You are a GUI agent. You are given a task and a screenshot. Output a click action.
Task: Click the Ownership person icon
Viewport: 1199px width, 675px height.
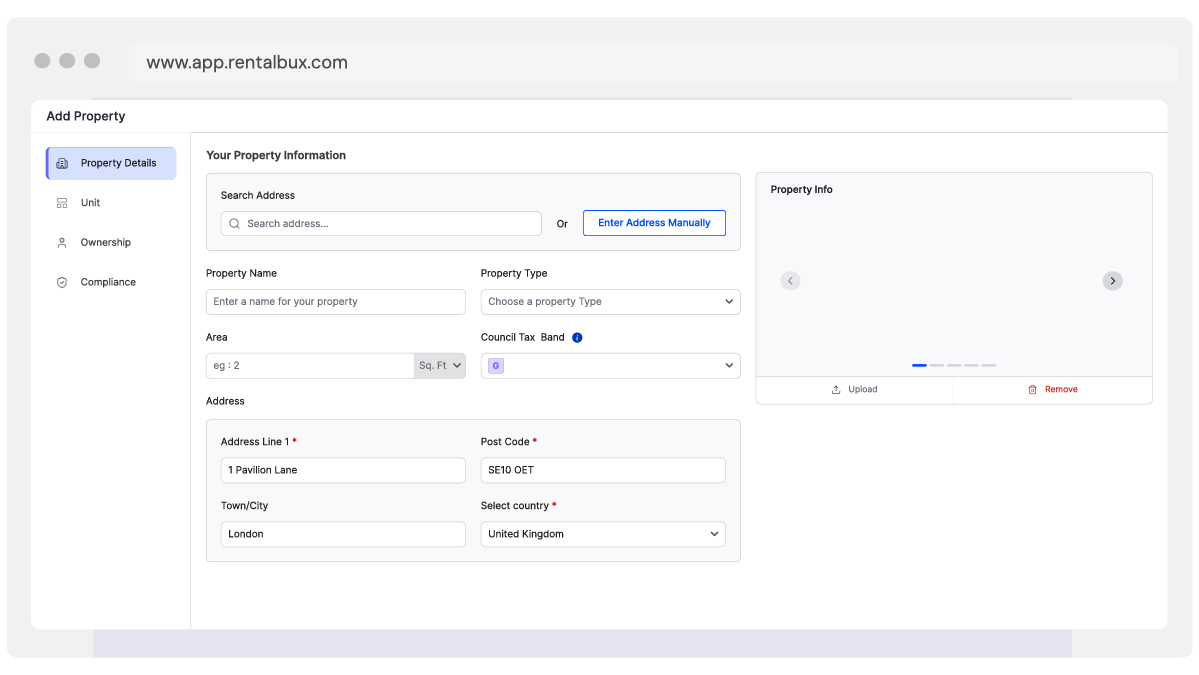click(62, 242)
